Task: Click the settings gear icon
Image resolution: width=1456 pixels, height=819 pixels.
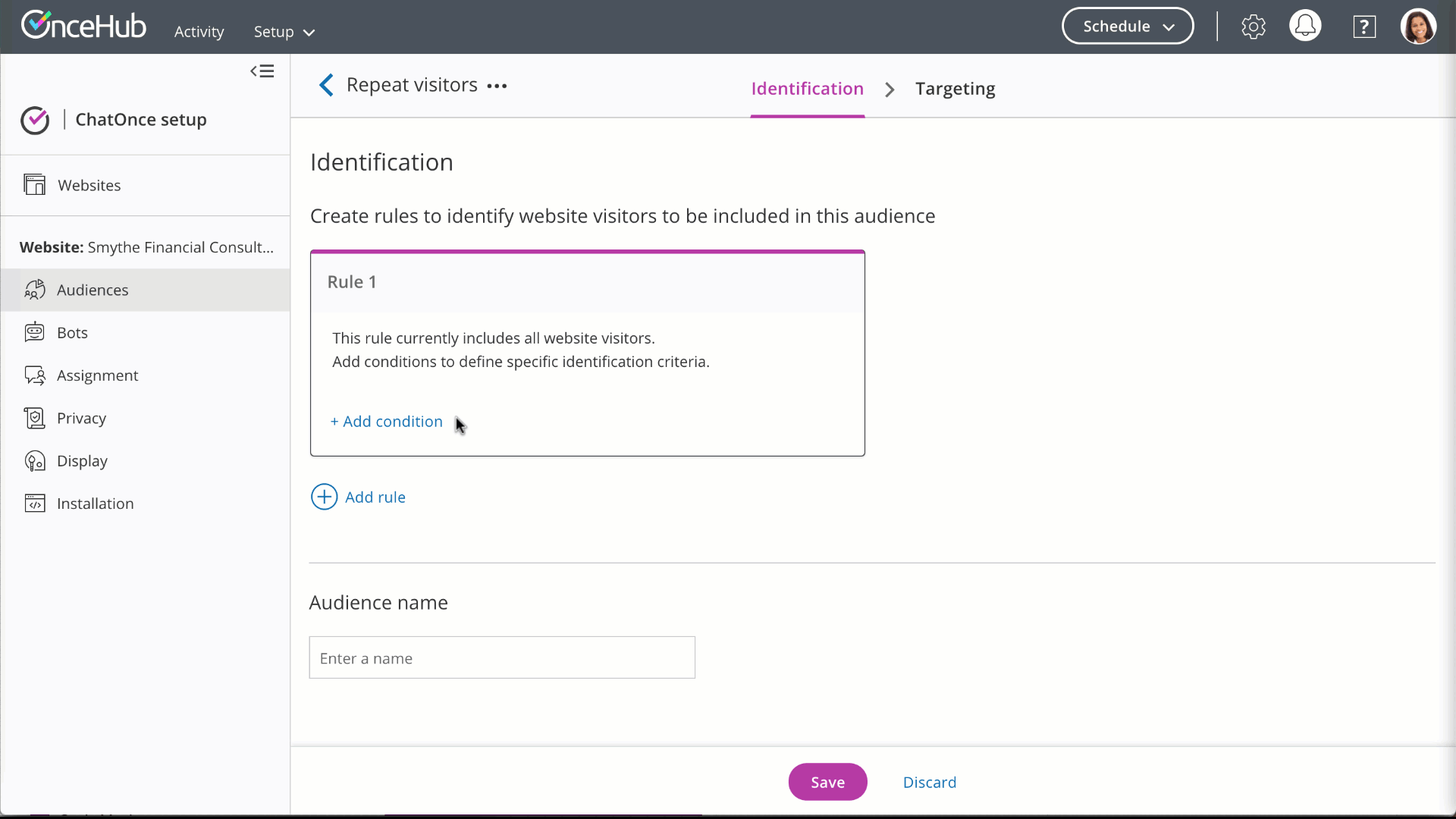Action: 1253,27
